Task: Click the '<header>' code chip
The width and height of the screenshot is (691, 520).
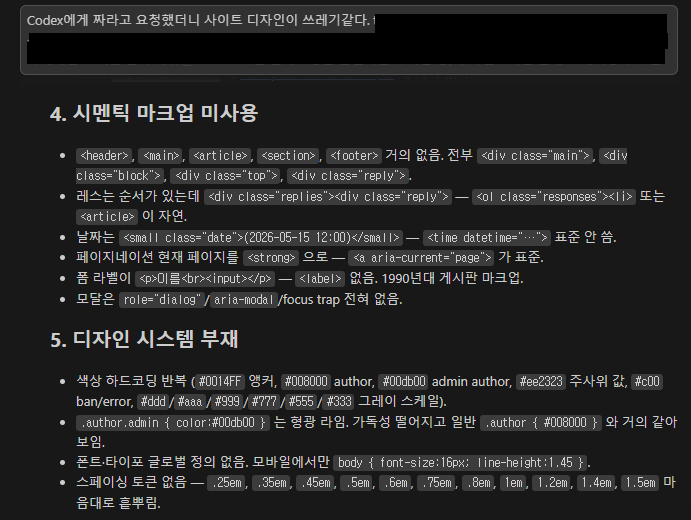Action: [x=104, y=156]
